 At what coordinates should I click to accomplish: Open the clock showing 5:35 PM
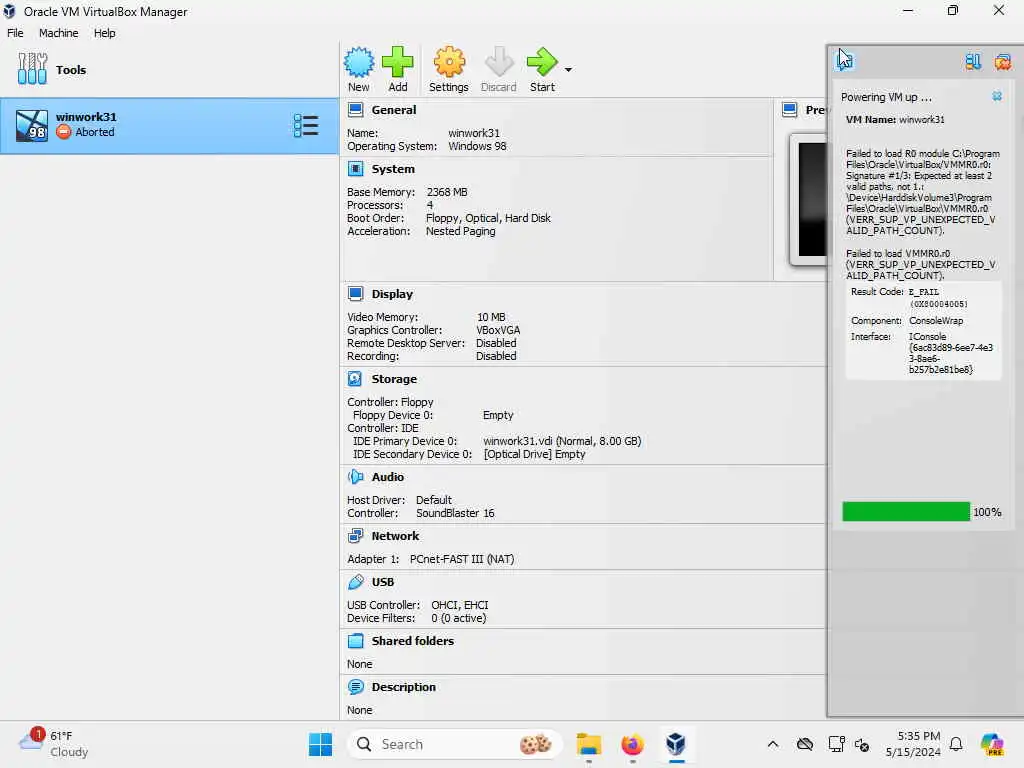click(x=913, y=744)
